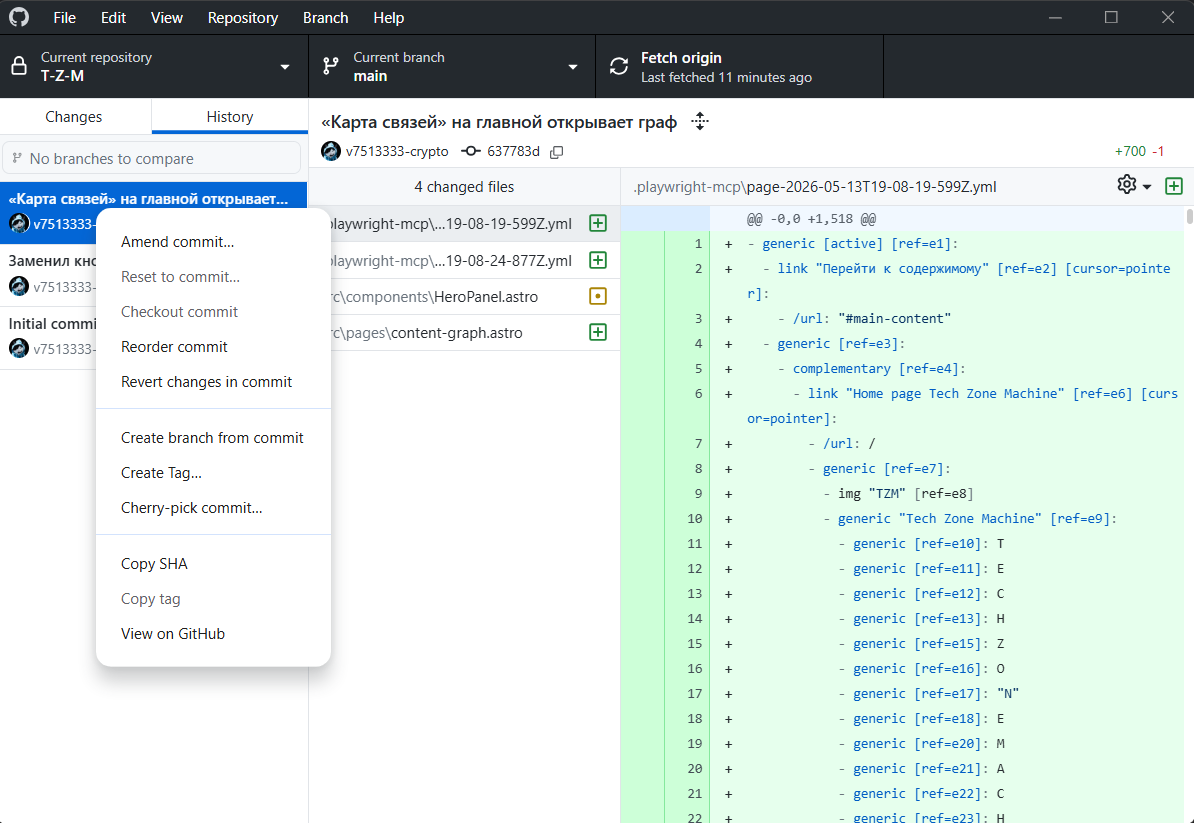Click the Reset to commit... entry

(x=213, y=276)
